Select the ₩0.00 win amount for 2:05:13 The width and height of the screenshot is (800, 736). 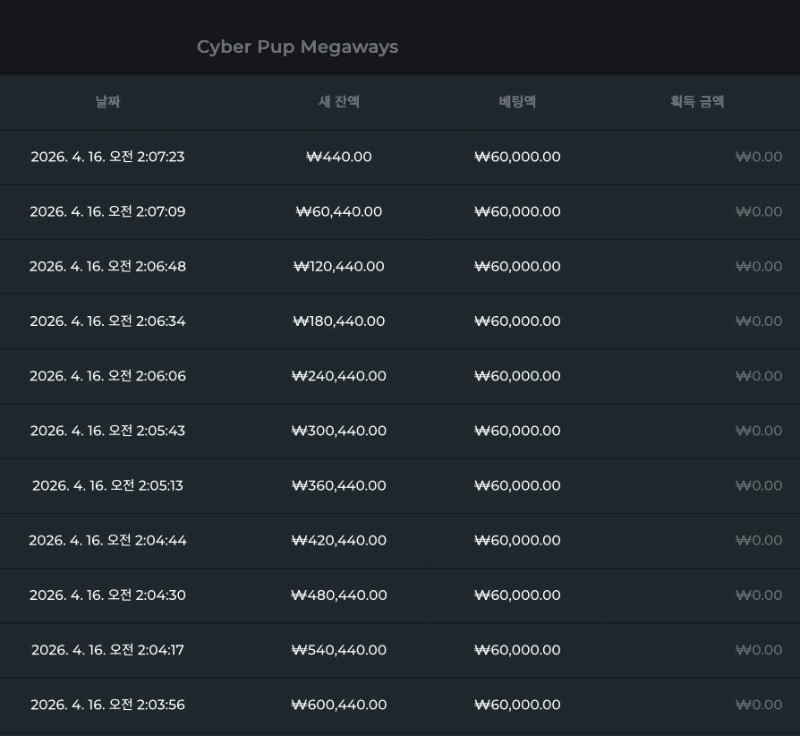(758, 486)
